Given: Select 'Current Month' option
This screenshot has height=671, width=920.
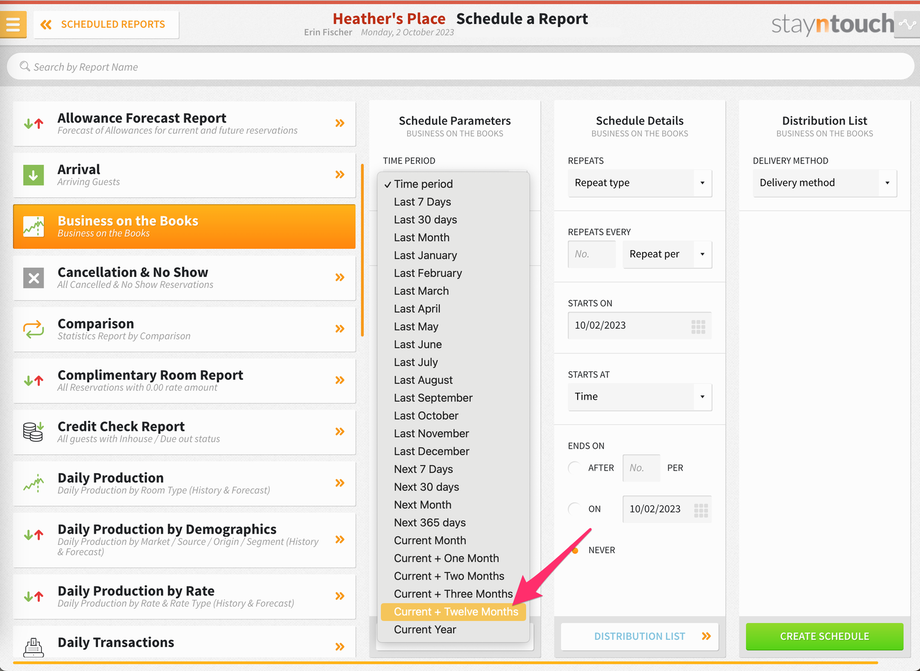Looking at the screenshot, I should 454,540.
